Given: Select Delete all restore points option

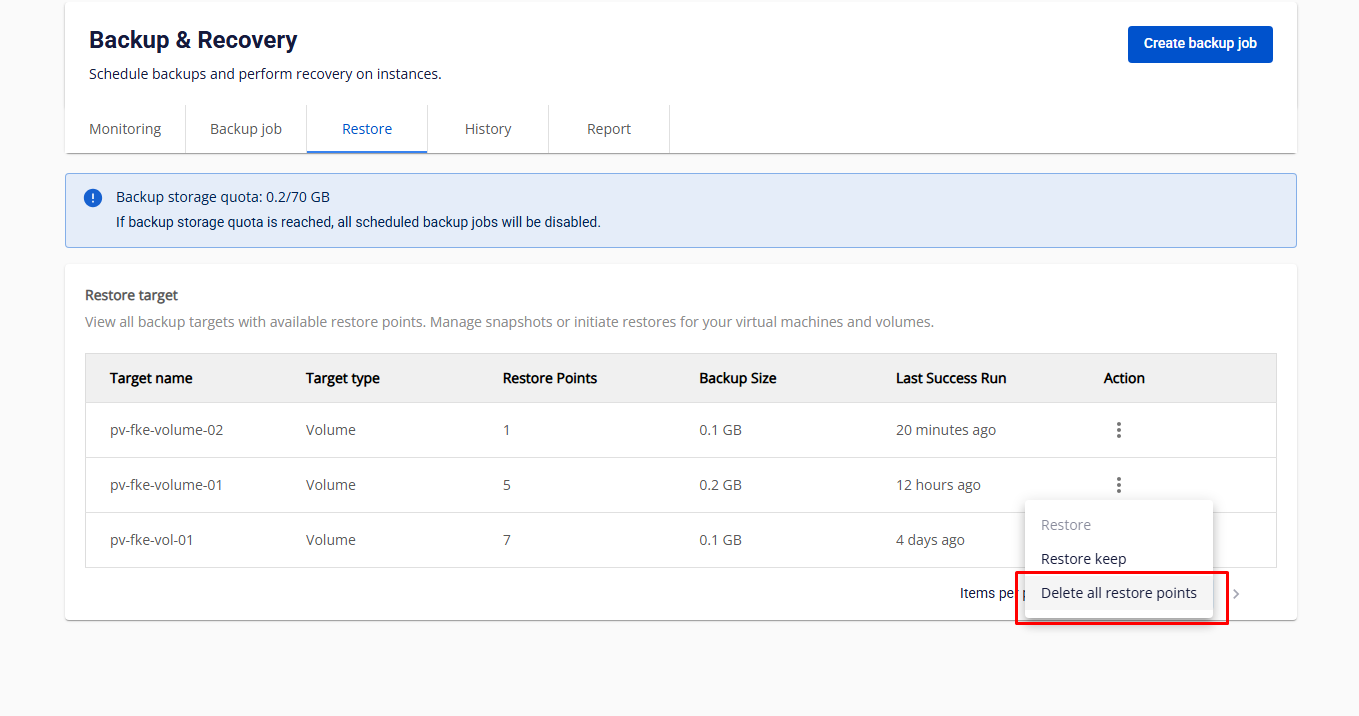Looking at the screenshot, I should pos(1118,593).
